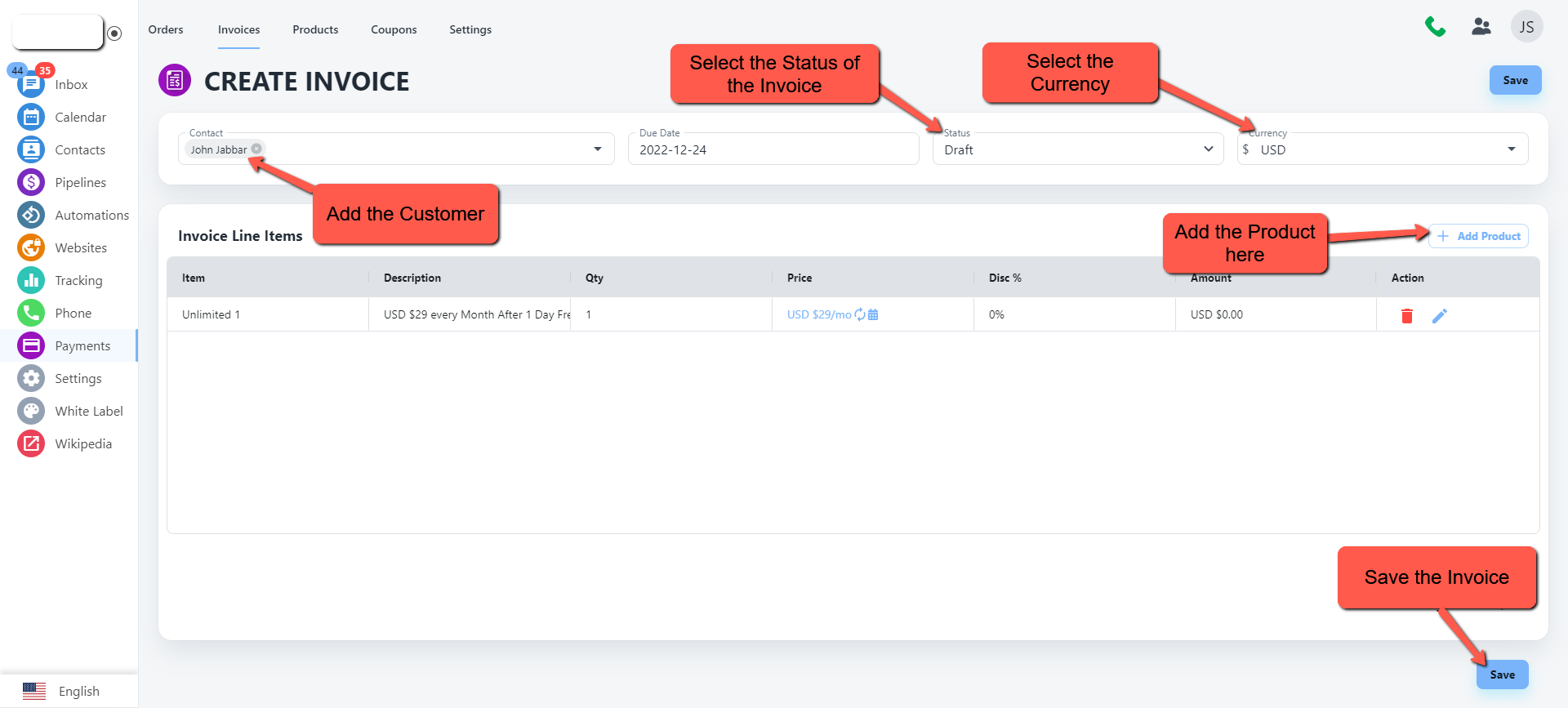Open the contacts people icon in header
The height and width of the screenshot is (708, 1568).
tap(1481, 27)
